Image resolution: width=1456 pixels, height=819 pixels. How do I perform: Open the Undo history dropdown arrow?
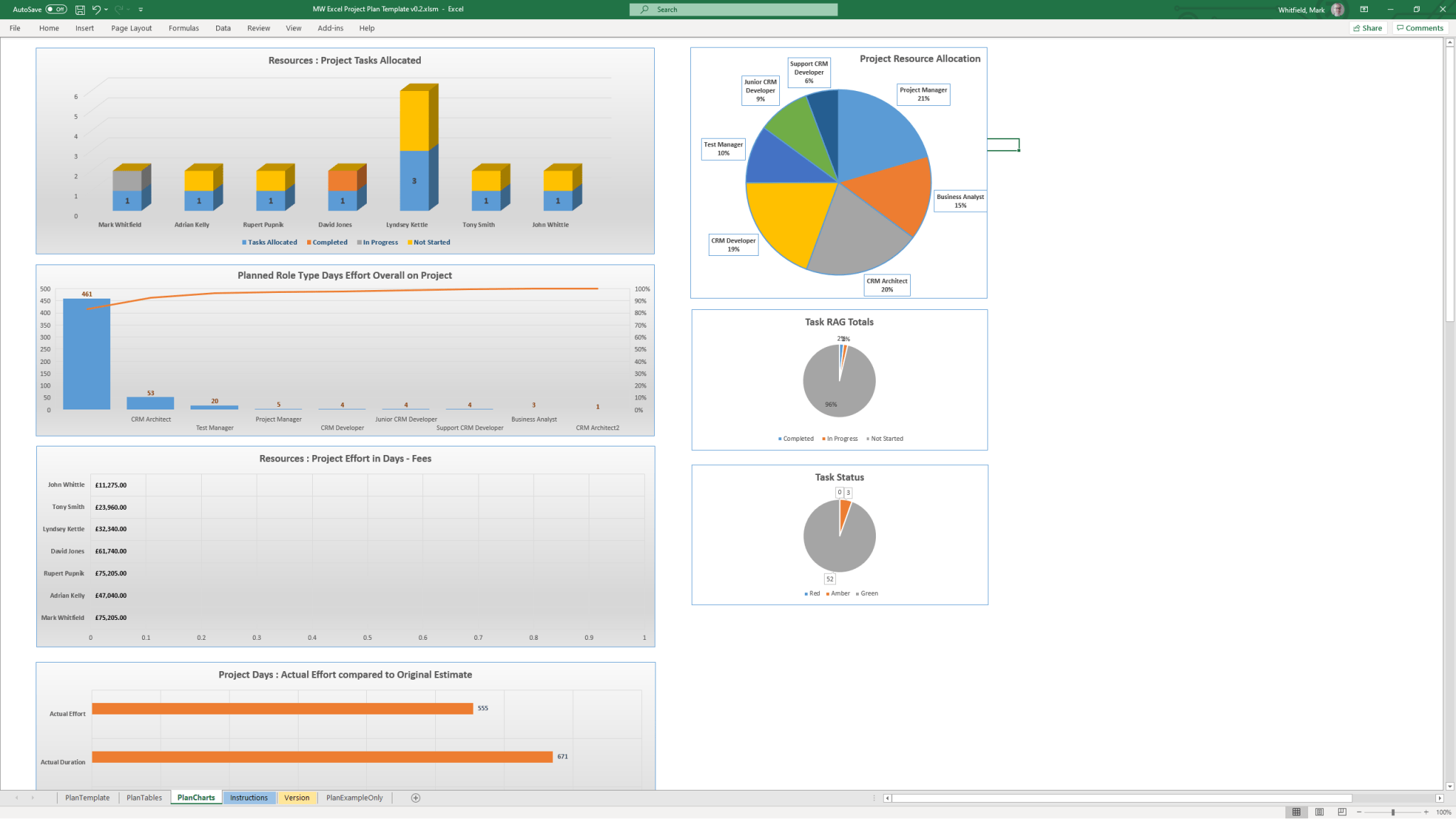pyautogui.click(x=106, y=9)
